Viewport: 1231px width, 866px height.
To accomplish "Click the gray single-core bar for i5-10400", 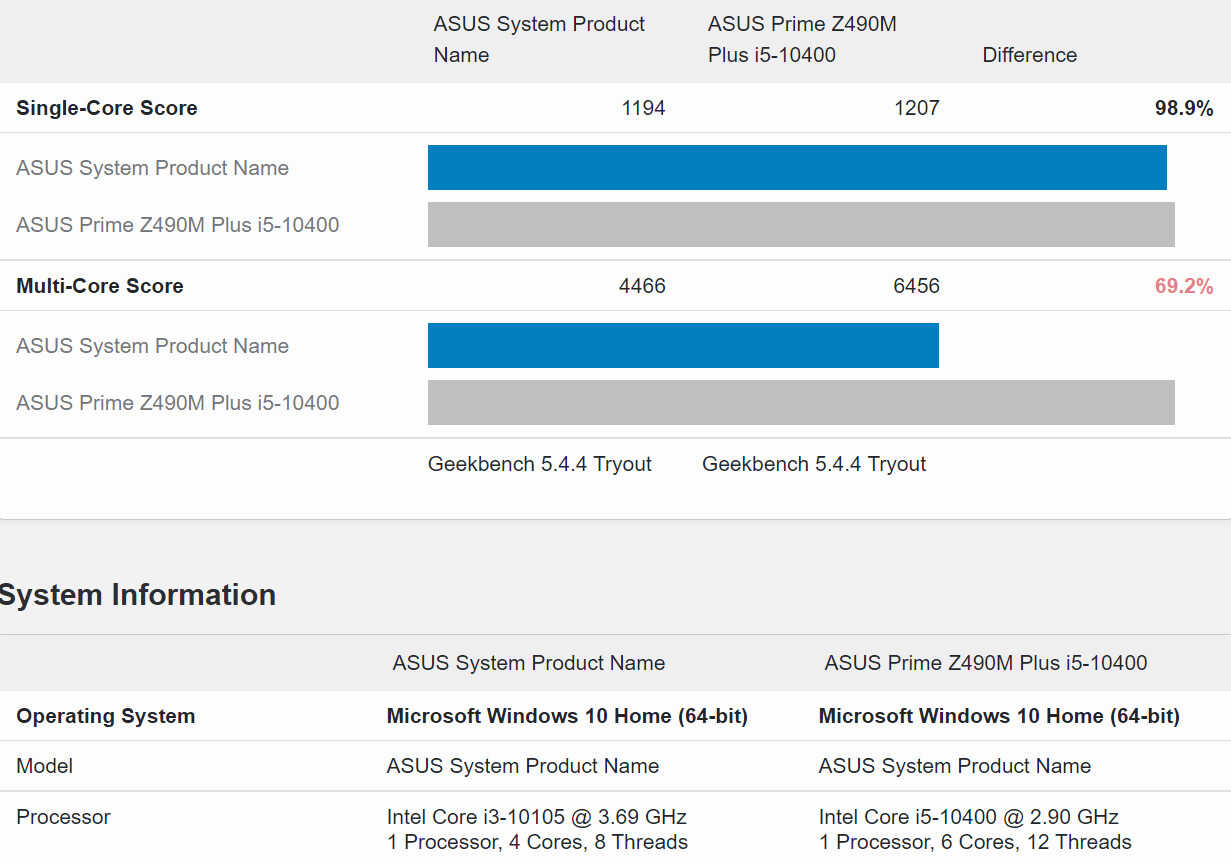I will pyautogui.click(x=801, y=224).
